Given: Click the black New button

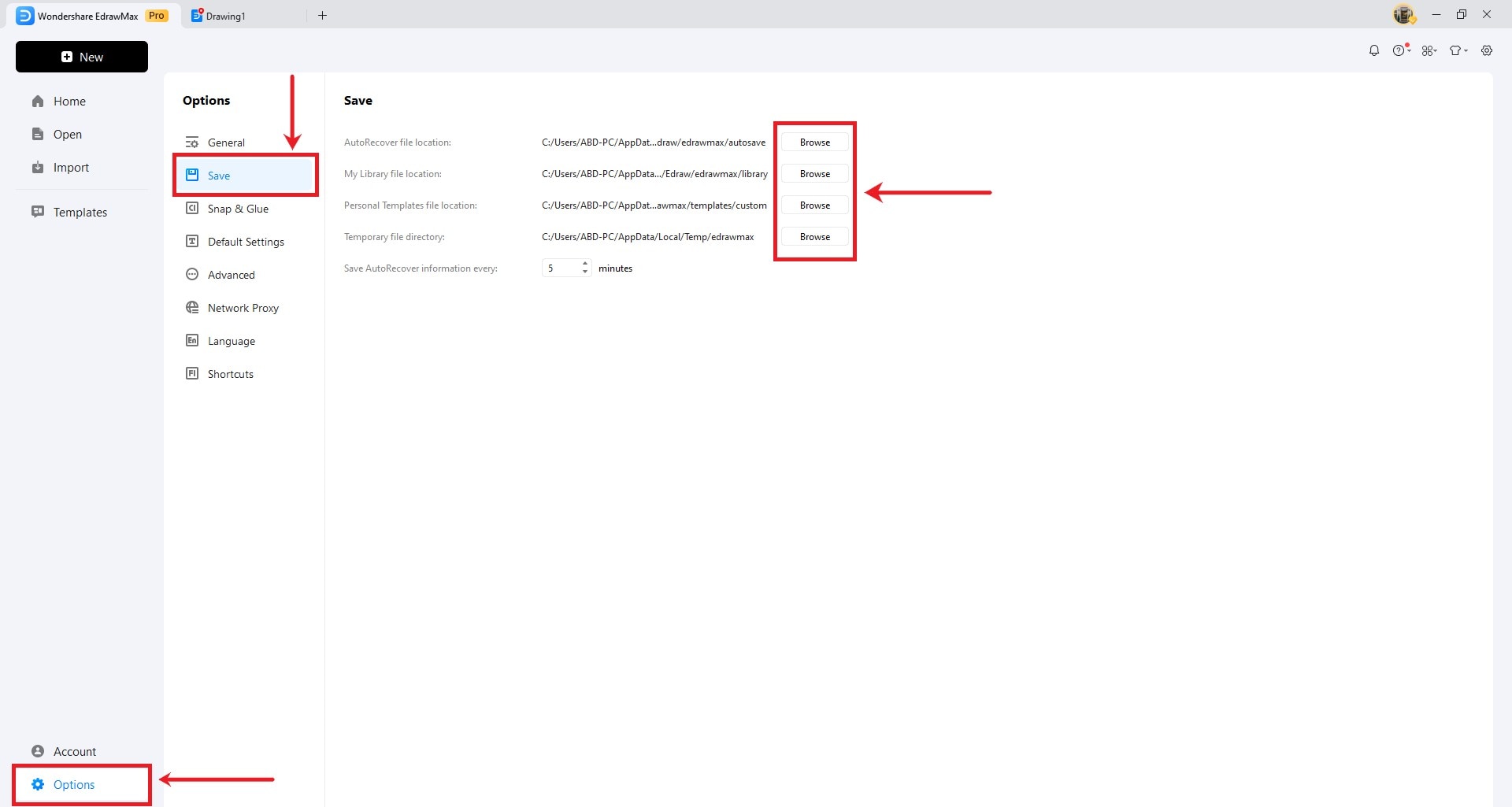Looking at the screenshot, I should [82, 57].
